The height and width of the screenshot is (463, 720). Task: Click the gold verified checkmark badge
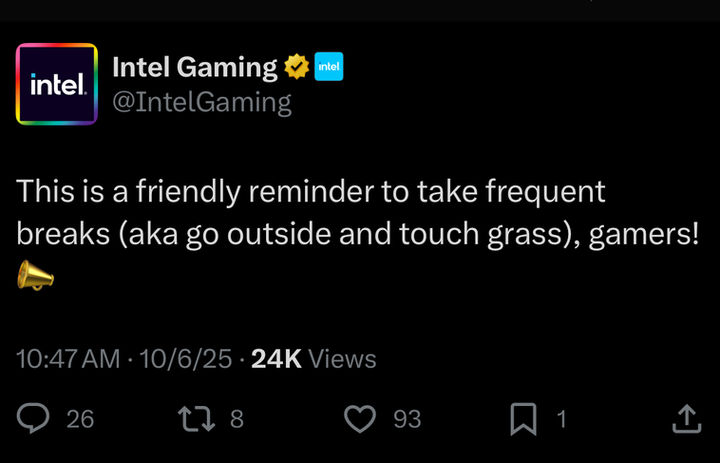pyautogui.click(x=295, y=68)
